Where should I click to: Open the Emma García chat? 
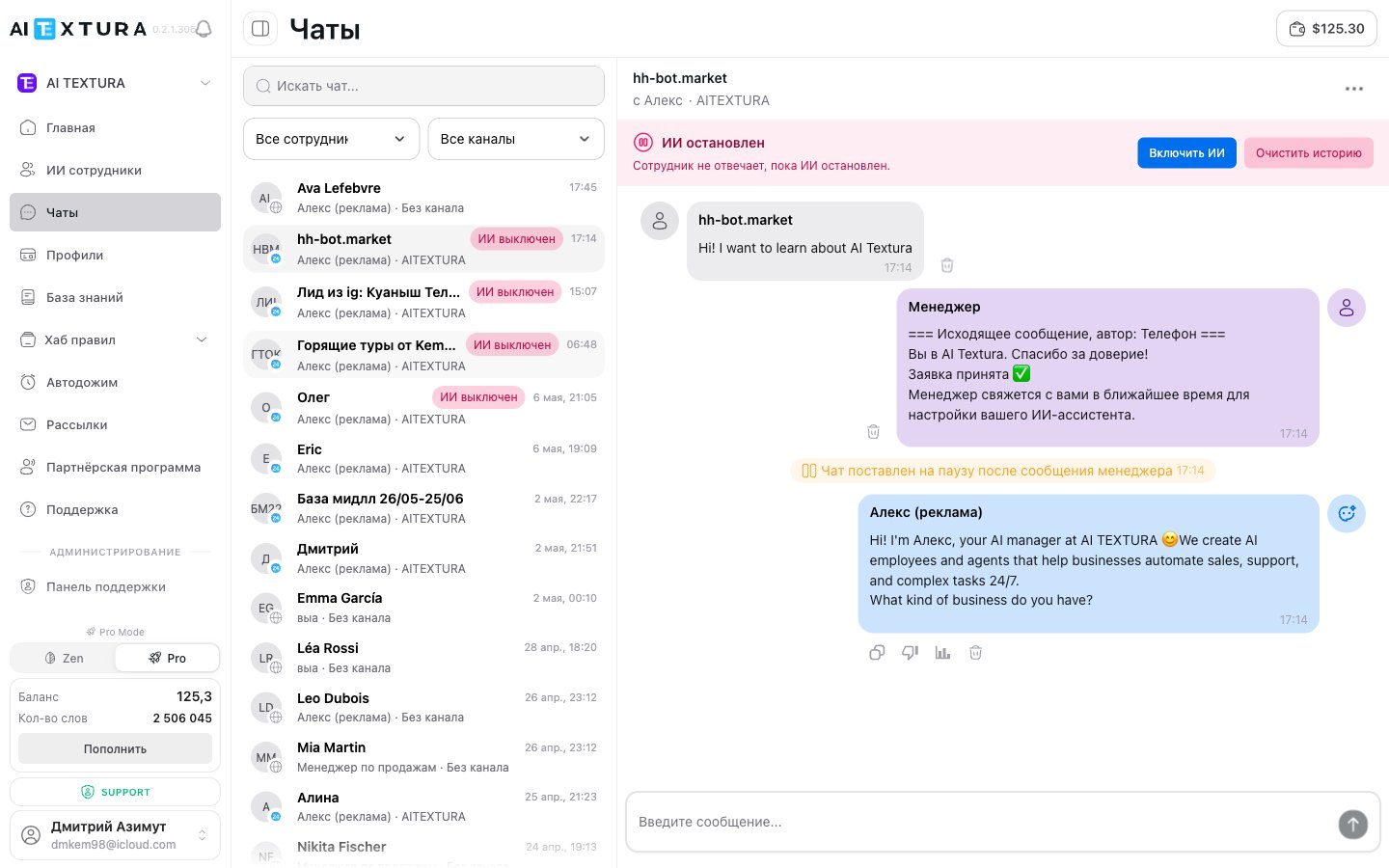click(423, 608)
